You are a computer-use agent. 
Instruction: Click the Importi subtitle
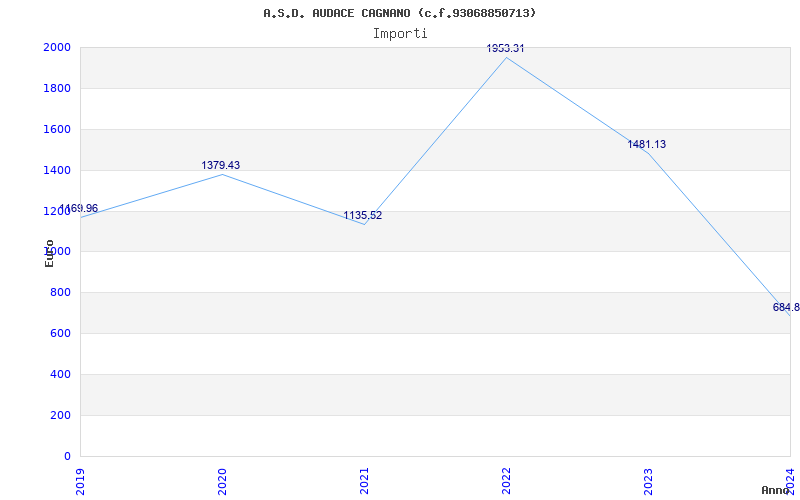pos(399,34)
